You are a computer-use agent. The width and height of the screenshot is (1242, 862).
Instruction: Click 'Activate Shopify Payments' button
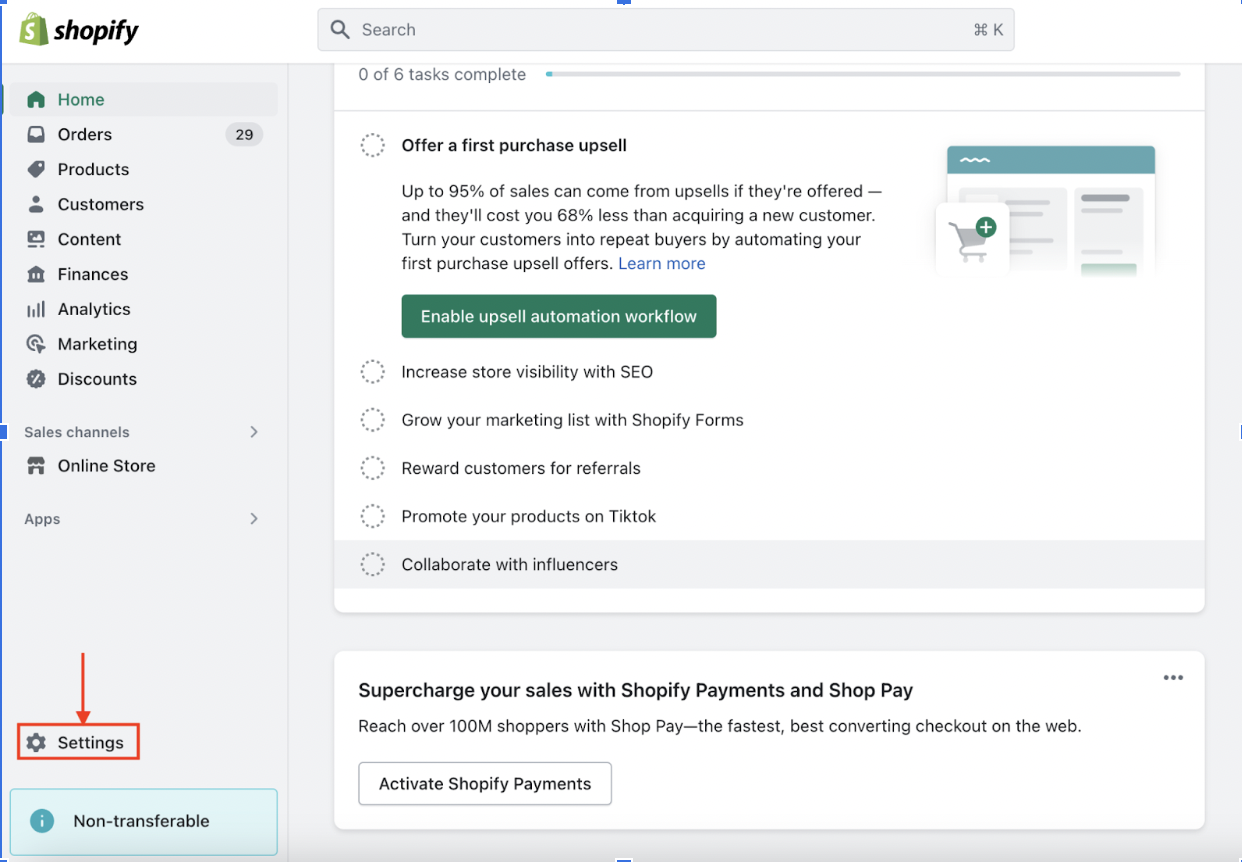tap(485, 784)
